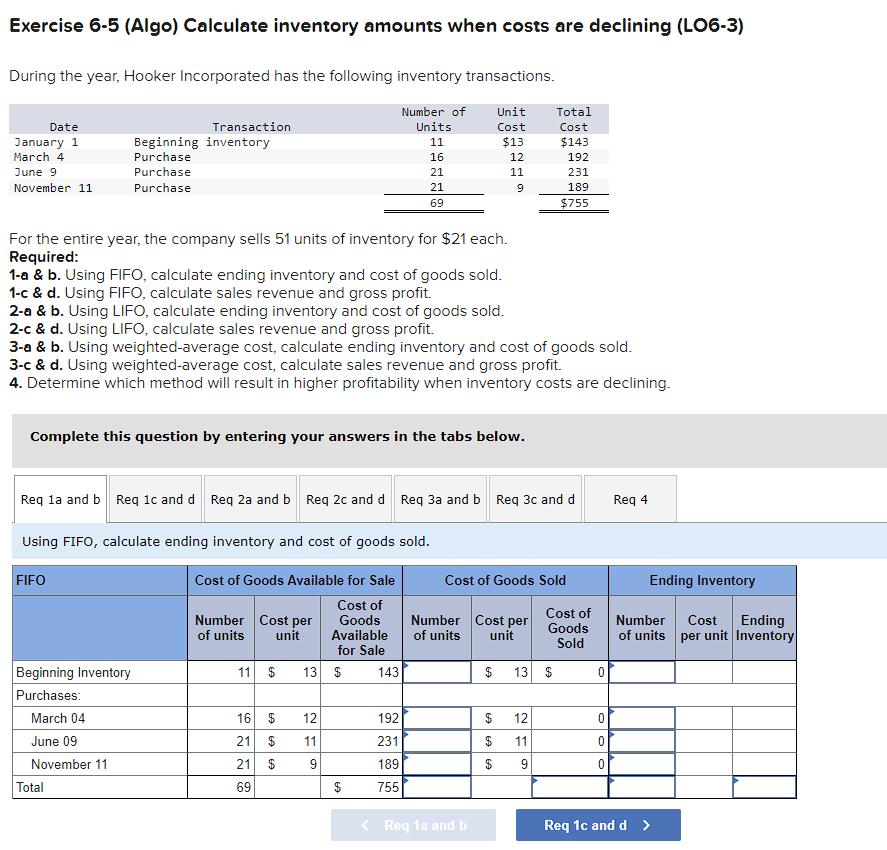Switch to the Req 1c and d tab

point(155,499)
